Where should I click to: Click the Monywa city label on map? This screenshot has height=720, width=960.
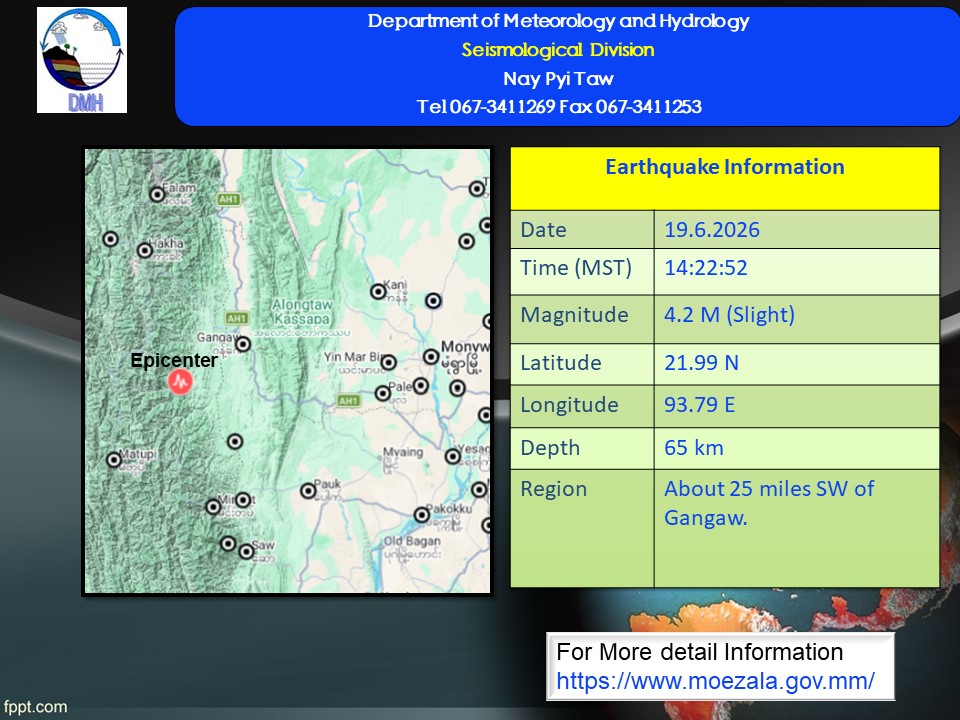465,347
